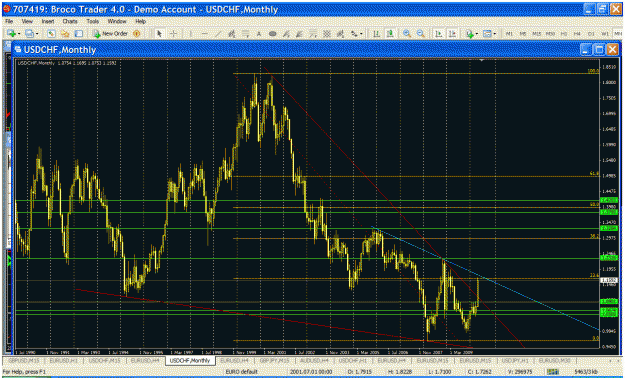
Task: Click the connection status bars indicator
Action: click(x=552, y=372)
